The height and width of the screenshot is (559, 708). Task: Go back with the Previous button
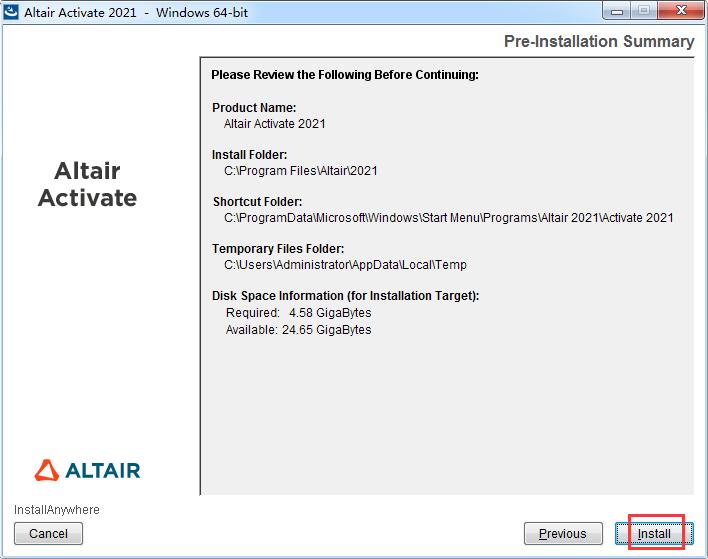[563, 534]
